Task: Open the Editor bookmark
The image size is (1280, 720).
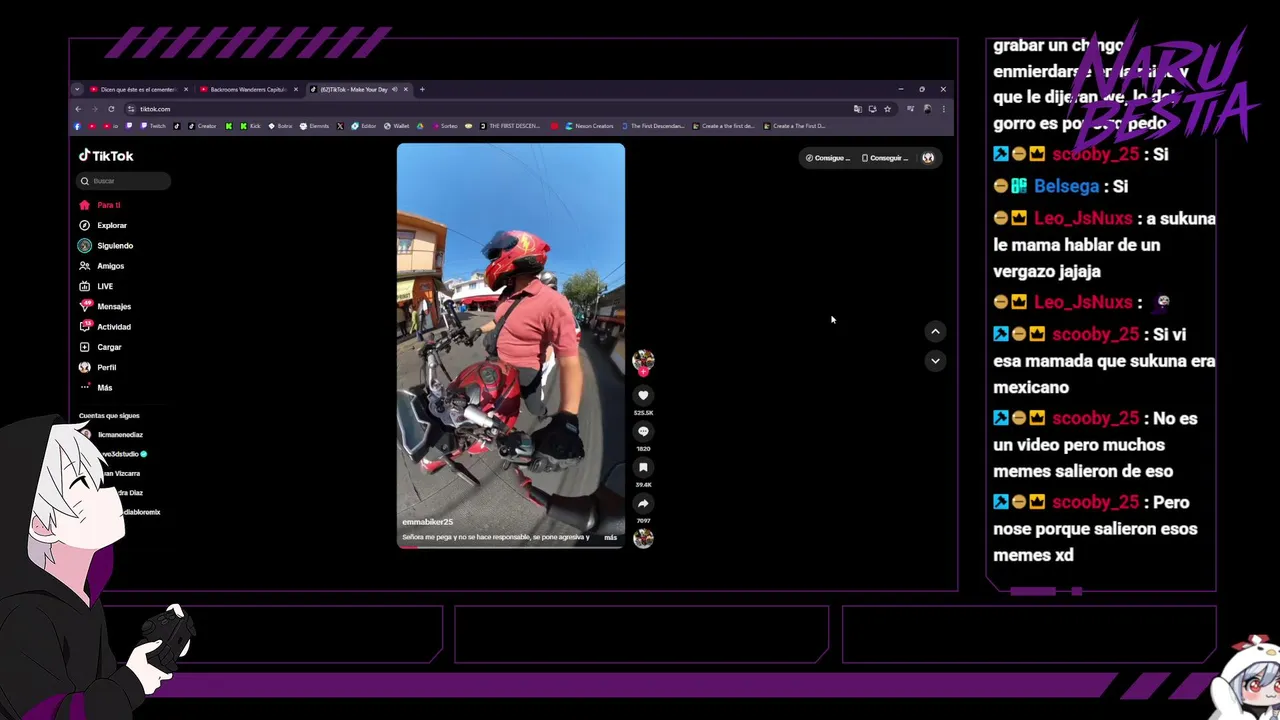Action: click(x=363, y=126)
